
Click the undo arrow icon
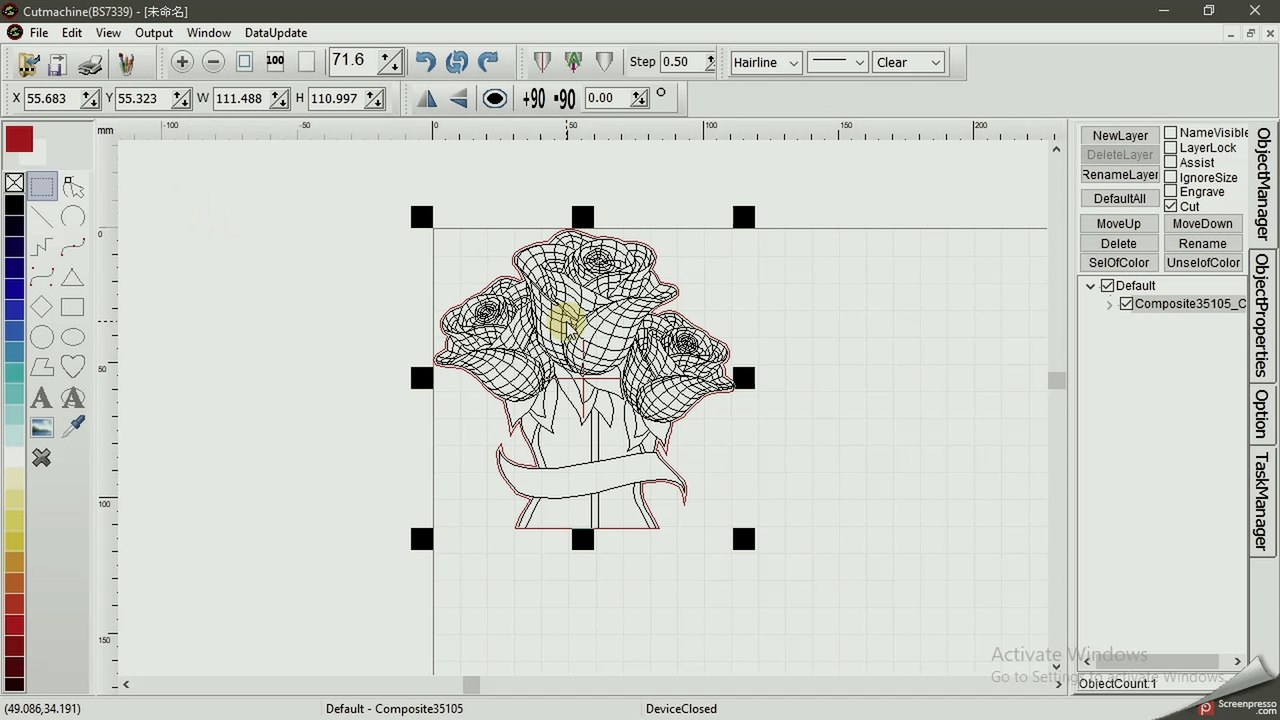tap(426, 62)
